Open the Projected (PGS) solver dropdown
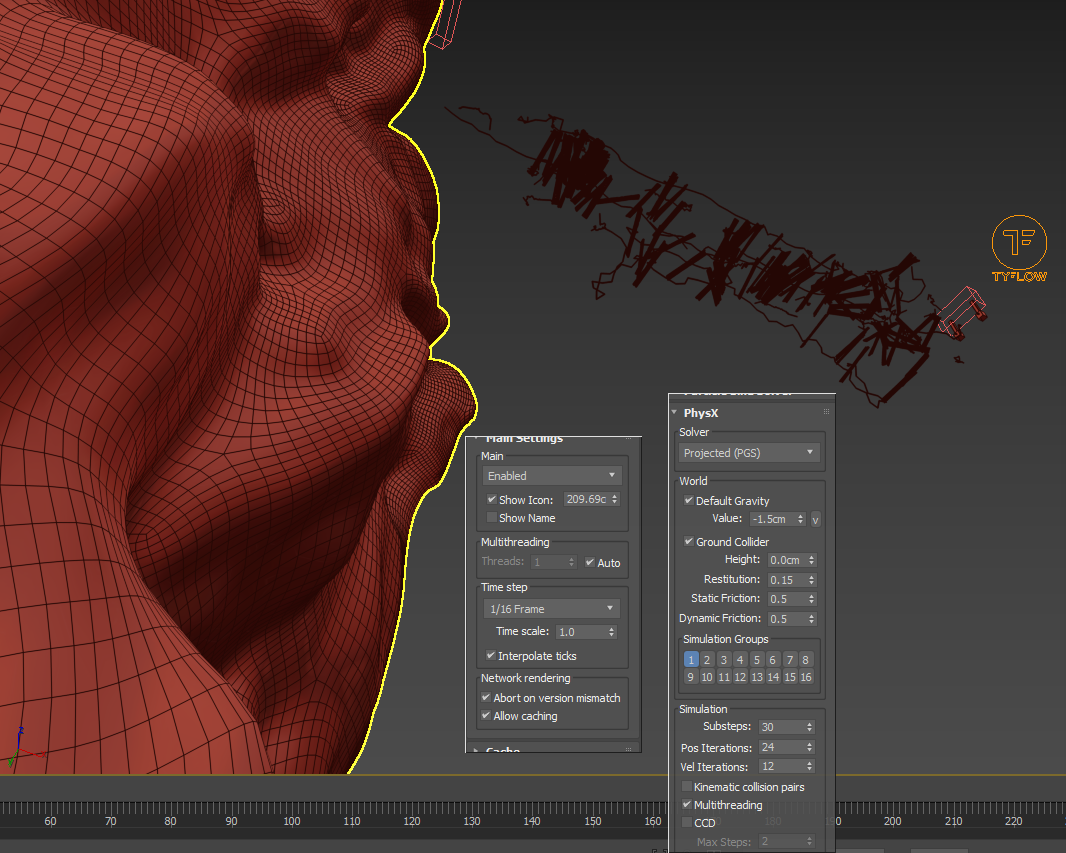Viewport: 1066px width, 853px height. click(749, 453)
